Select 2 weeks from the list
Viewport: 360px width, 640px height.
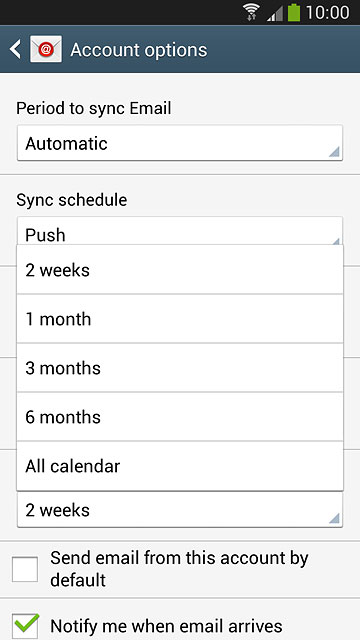(x=180, y=269)
